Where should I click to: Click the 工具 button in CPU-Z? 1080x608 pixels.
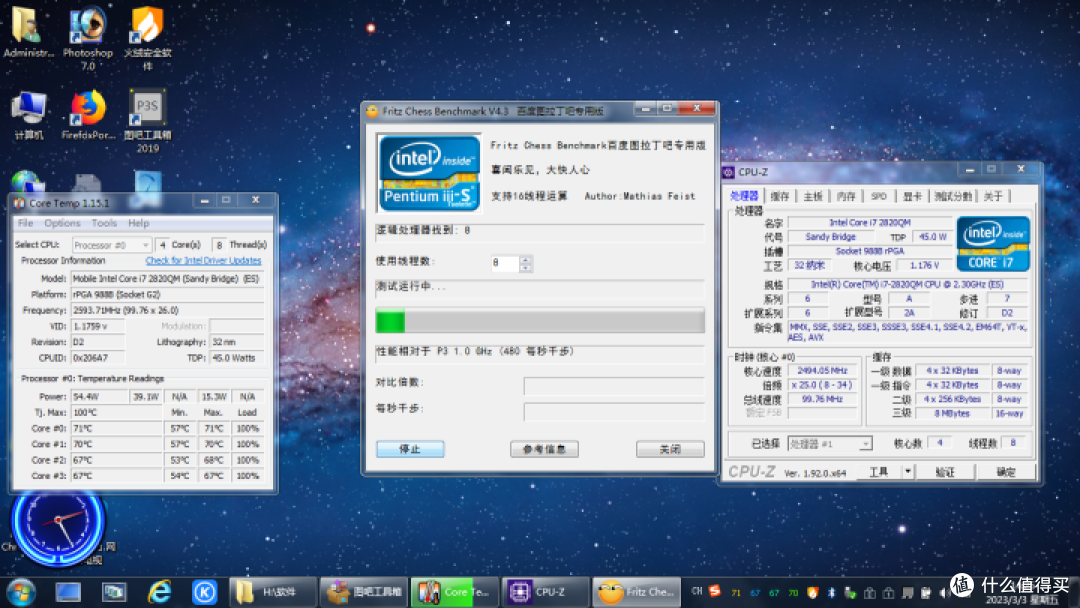[878, 472]
